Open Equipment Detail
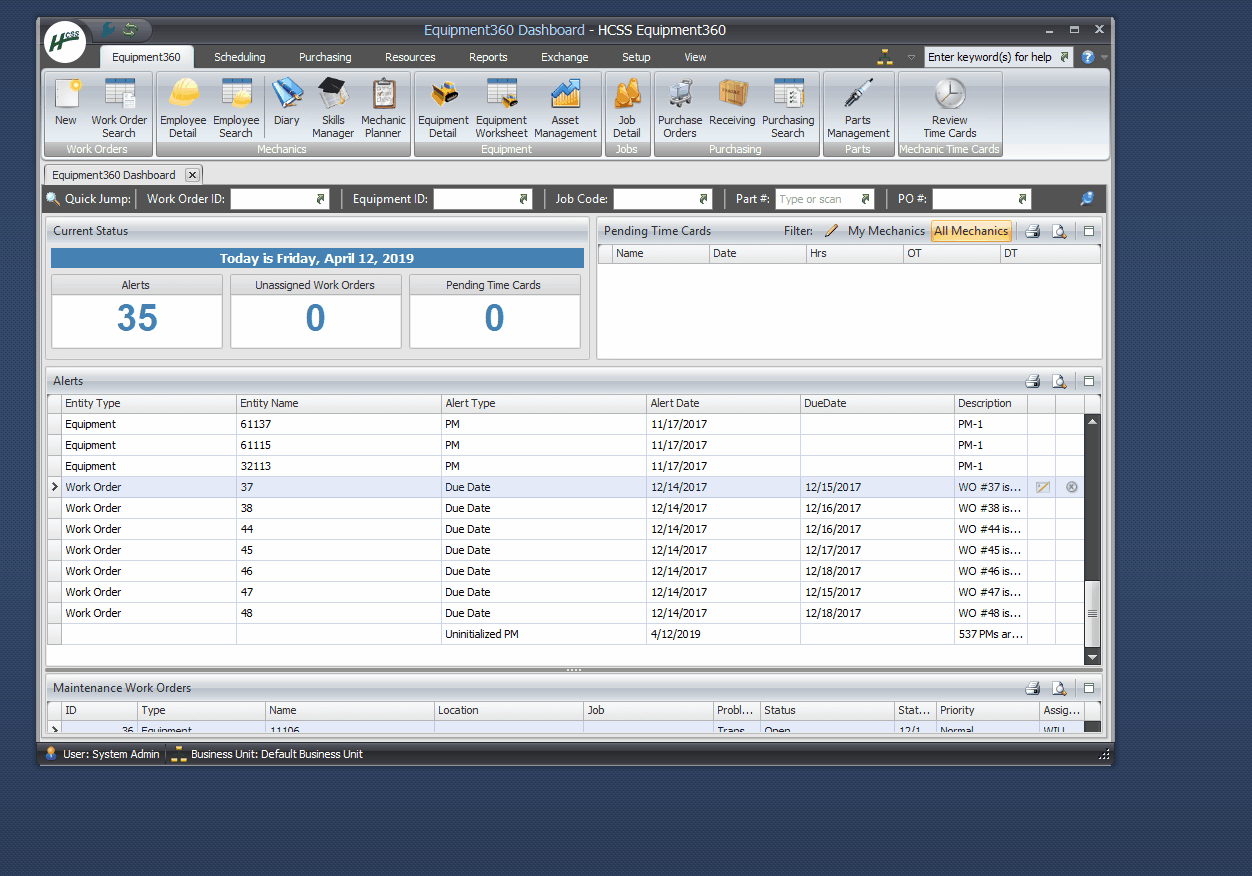The height and width of the screenshot is (876, 1252). (x=443, y=107)
